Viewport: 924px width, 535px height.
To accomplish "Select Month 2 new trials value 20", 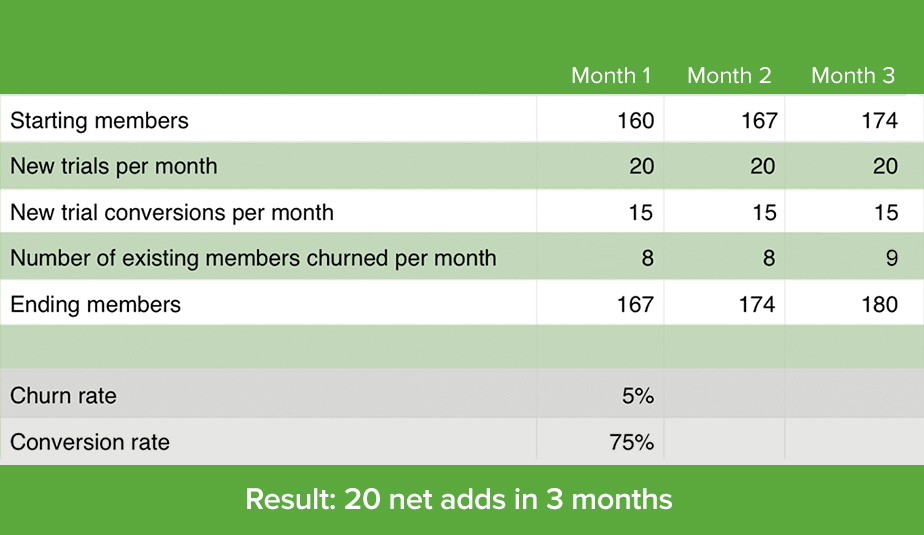I will coord(762,166).
